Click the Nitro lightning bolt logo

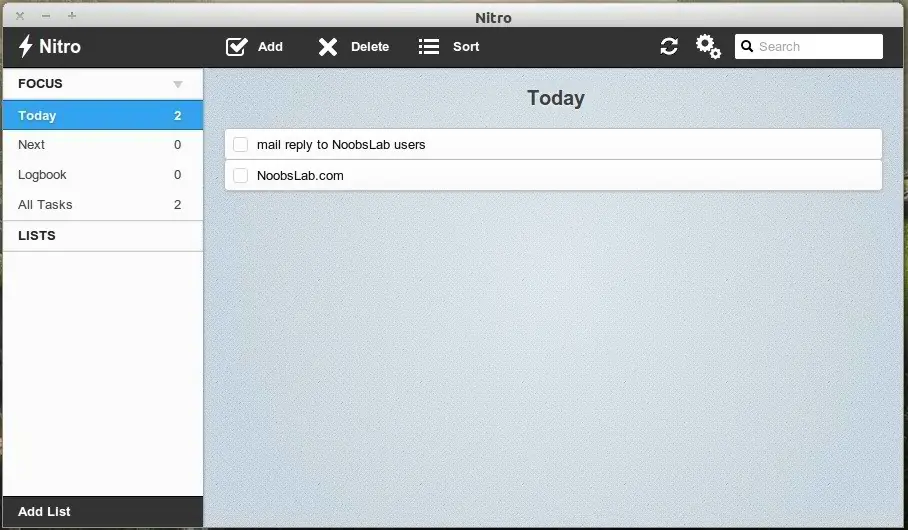point(25,46)
